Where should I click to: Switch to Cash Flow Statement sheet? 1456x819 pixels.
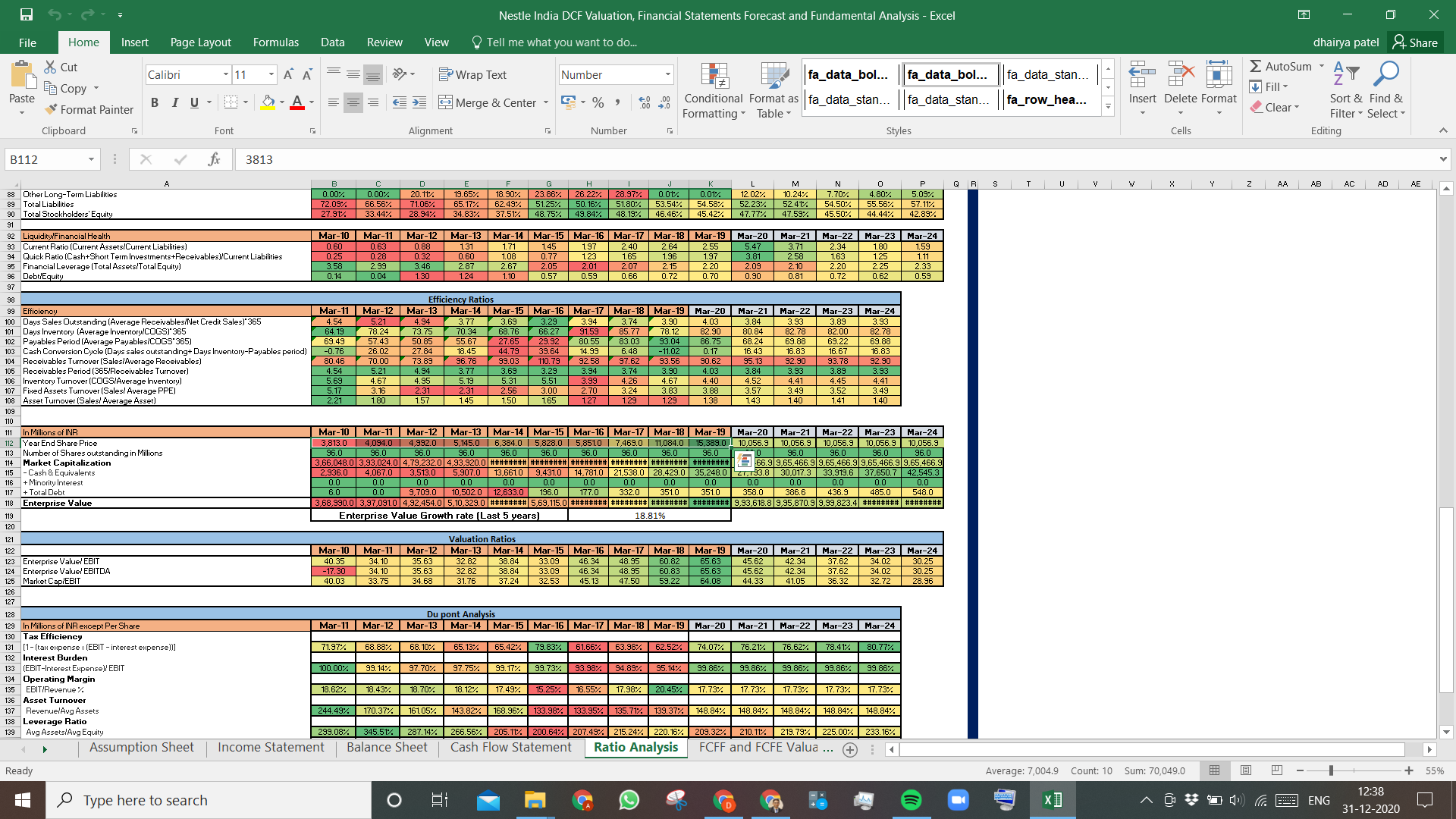click(511, 748)
